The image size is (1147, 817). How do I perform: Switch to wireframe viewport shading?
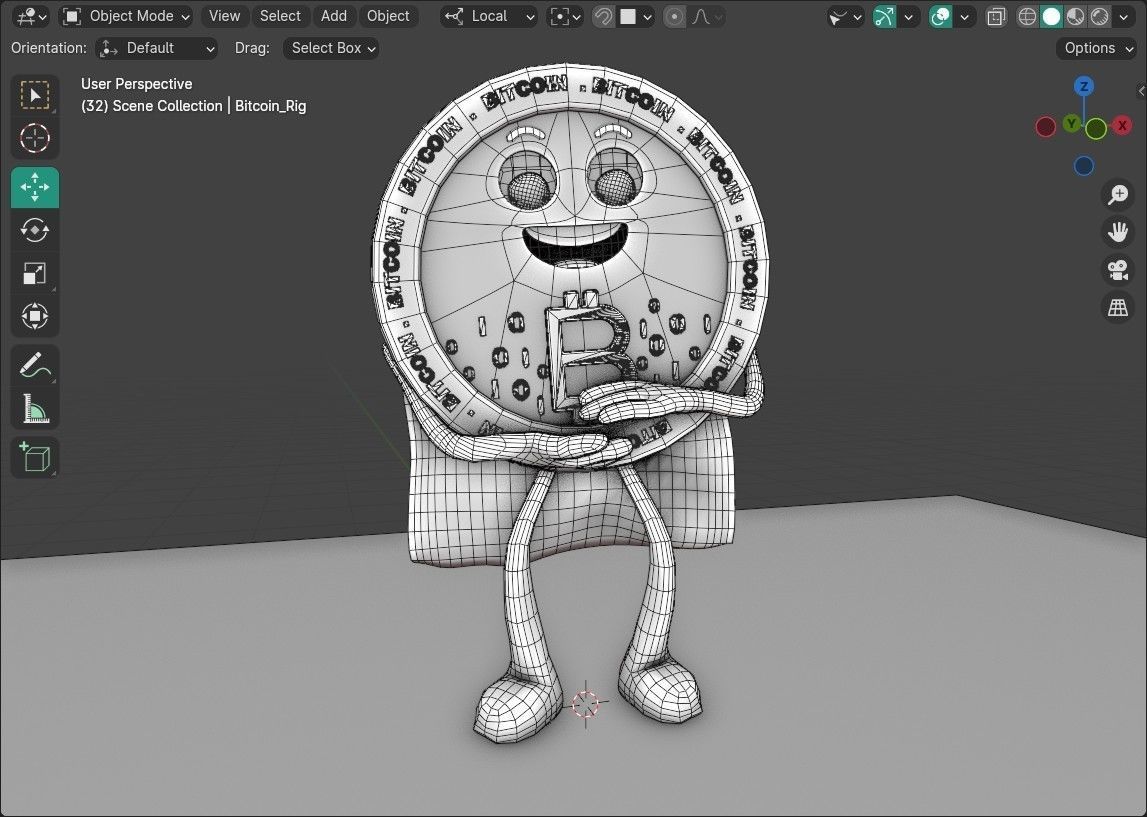click(x=1027, y=16)
